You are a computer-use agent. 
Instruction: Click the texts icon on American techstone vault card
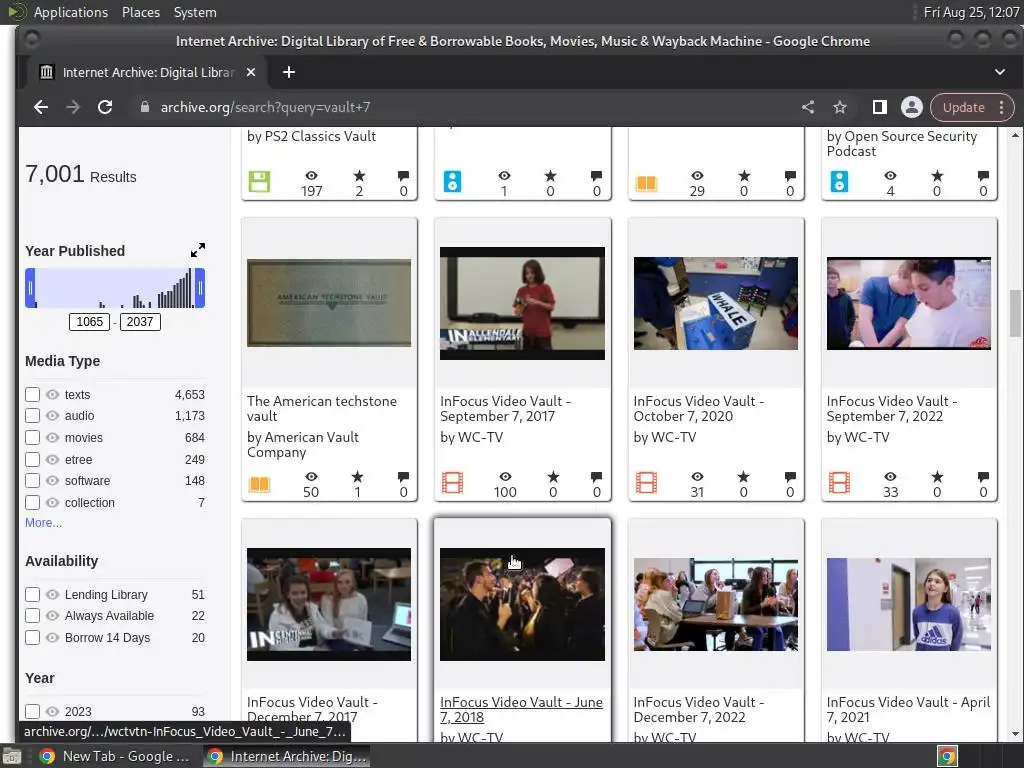259,484
